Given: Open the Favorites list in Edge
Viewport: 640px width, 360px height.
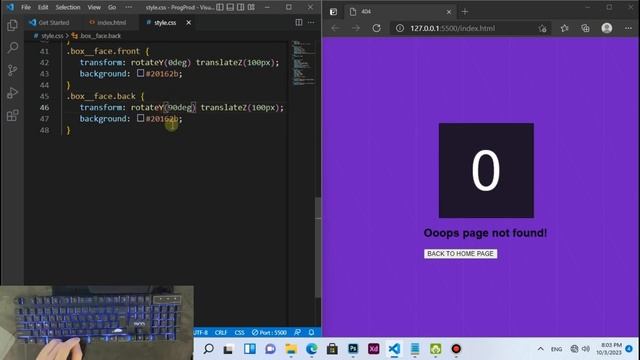Looking at the screenshot, I should pos(564,28).
